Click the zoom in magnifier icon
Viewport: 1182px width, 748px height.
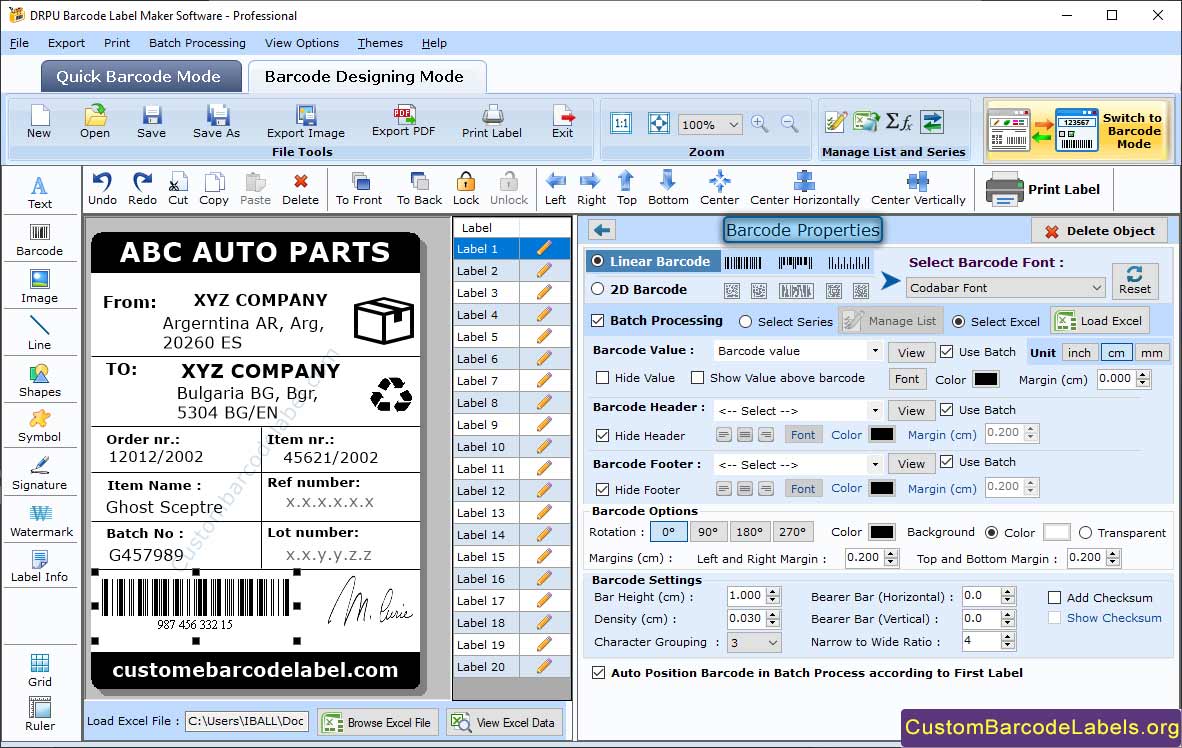[760, 124]
